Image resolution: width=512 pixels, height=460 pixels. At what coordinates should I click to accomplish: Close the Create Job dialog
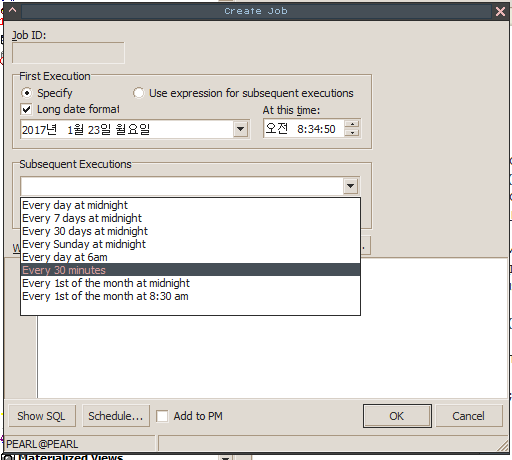pyautogui.click(x=500, y=11)
